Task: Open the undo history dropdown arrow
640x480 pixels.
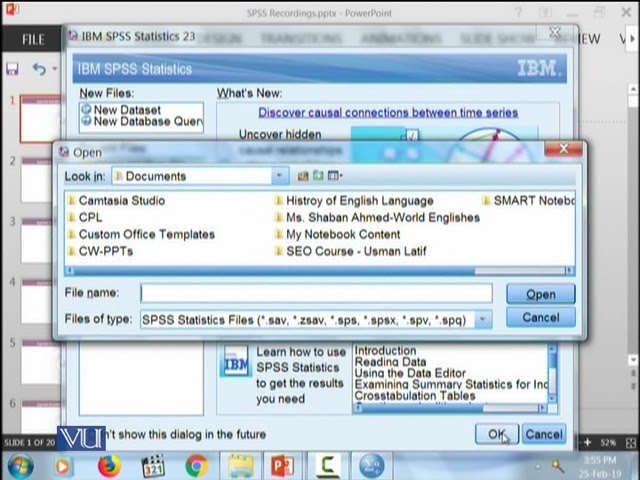Action: point(55,69)
